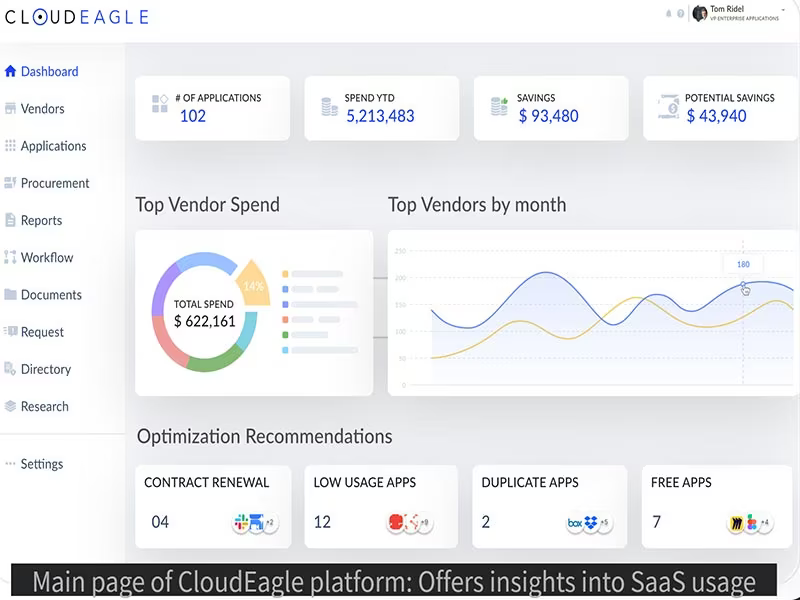Viewport: 800px width, 600px height.
Task: Click the Settings ellipsis icon
Action: click(10, 464)
